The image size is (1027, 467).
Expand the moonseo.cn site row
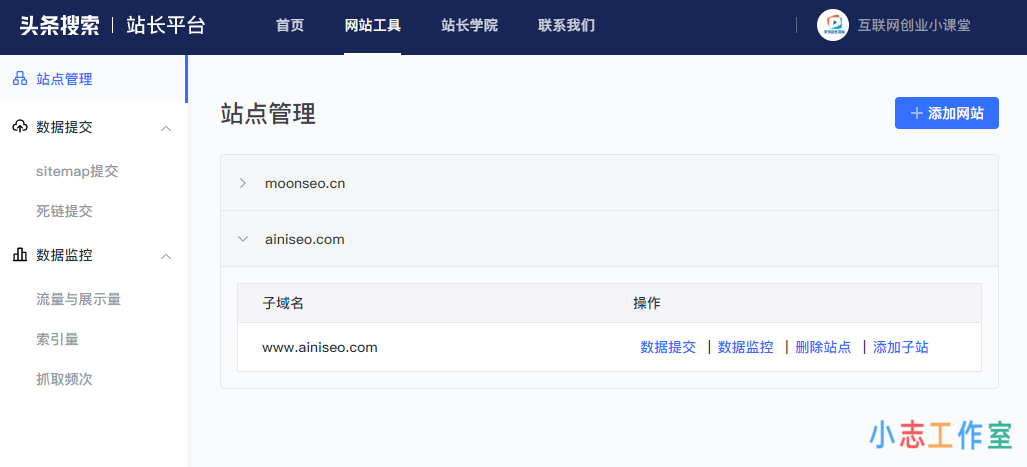(243, 183)
